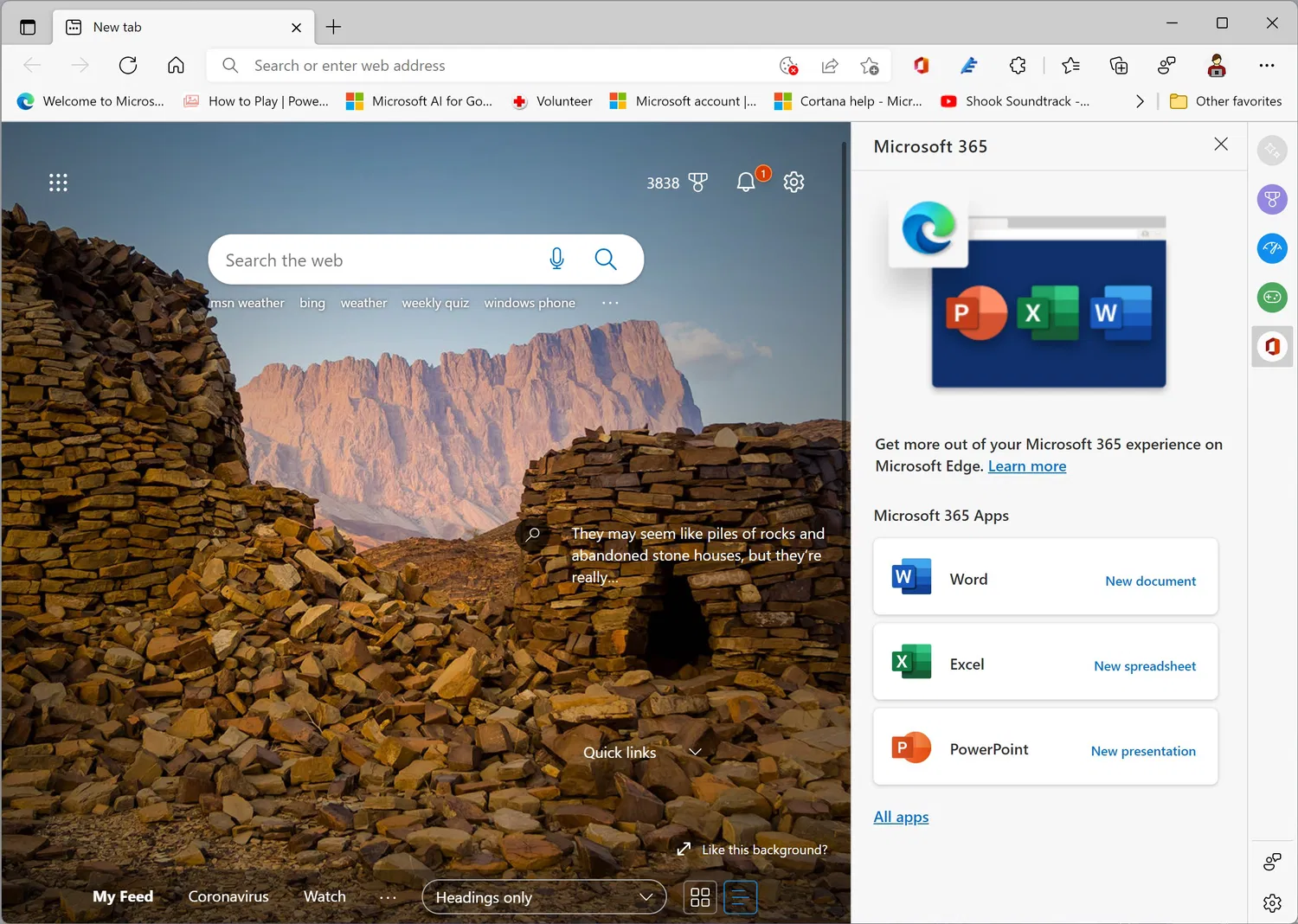Create a New presentation in PowerPoint
This screenshot has height=924, width=1298.
[x=1143, y=751]
